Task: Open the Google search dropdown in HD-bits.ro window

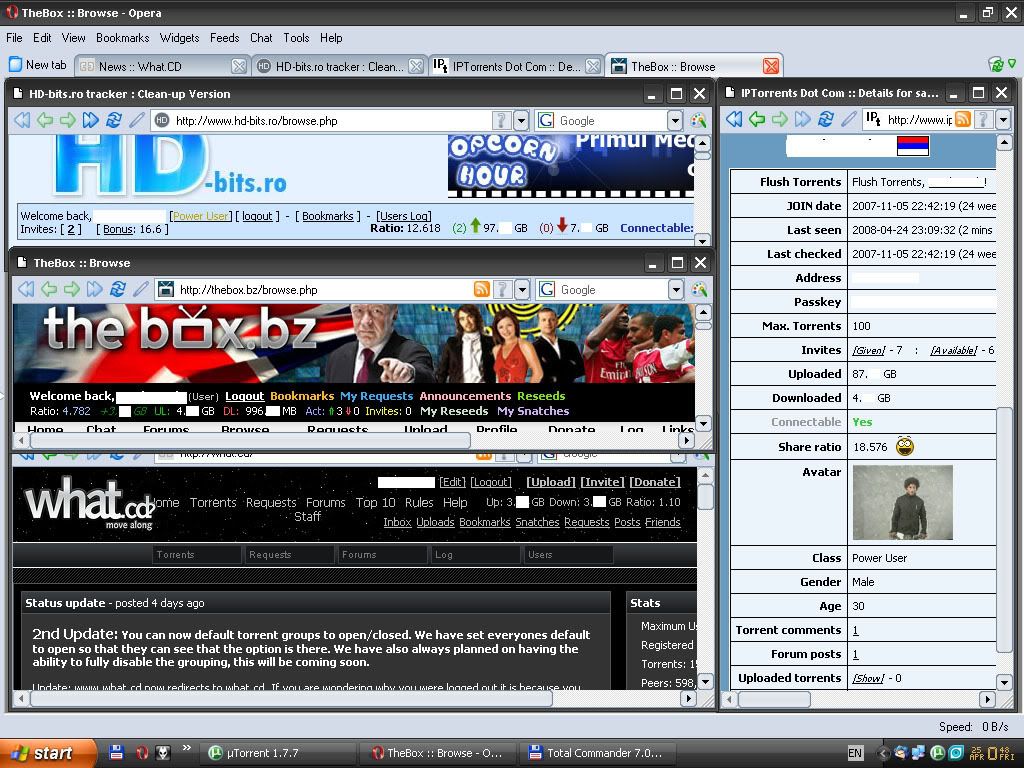Action: tap(675, 120)
